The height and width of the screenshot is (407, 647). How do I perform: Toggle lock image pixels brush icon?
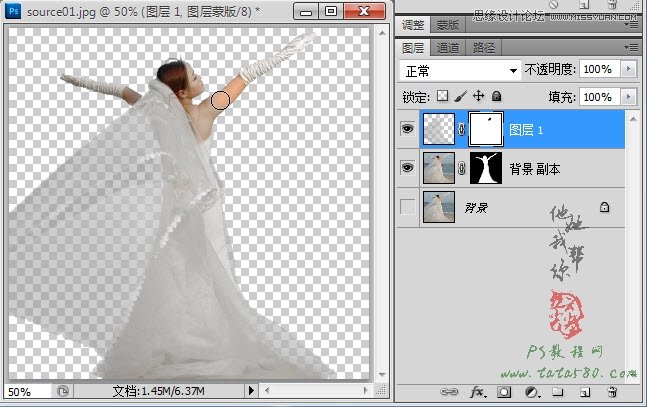460,96
